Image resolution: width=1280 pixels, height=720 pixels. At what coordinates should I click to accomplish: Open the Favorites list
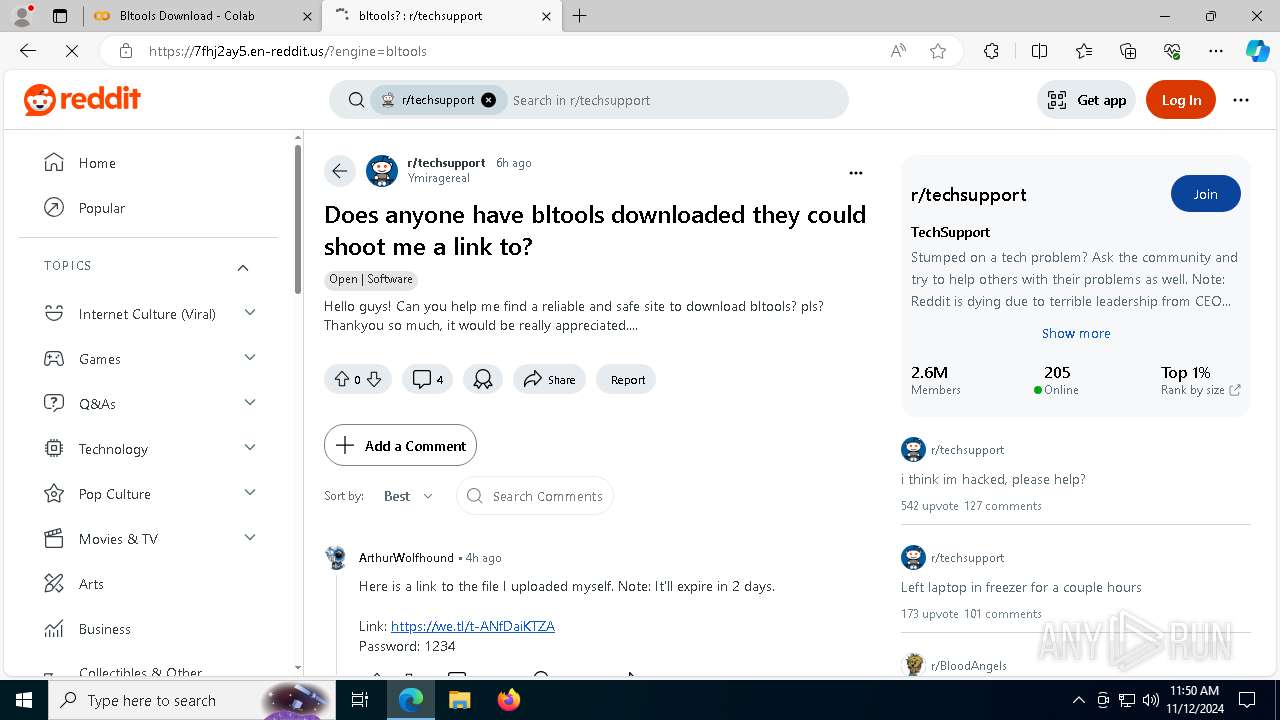[1084, 51]
